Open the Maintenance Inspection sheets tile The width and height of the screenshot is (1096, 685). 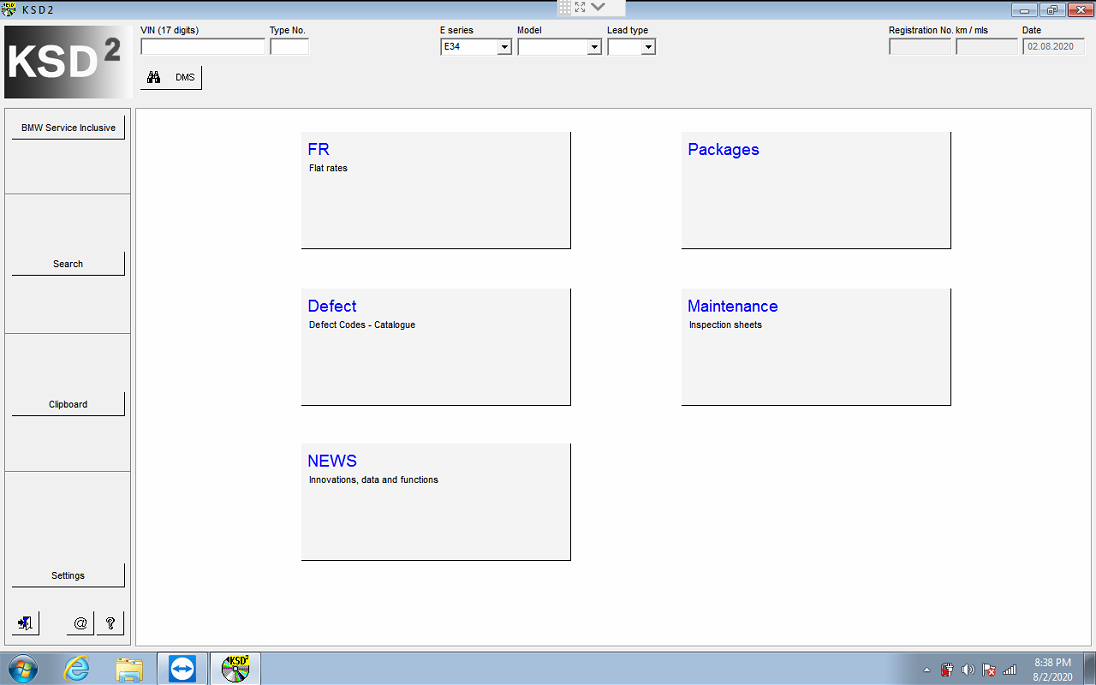click(816, 347)
